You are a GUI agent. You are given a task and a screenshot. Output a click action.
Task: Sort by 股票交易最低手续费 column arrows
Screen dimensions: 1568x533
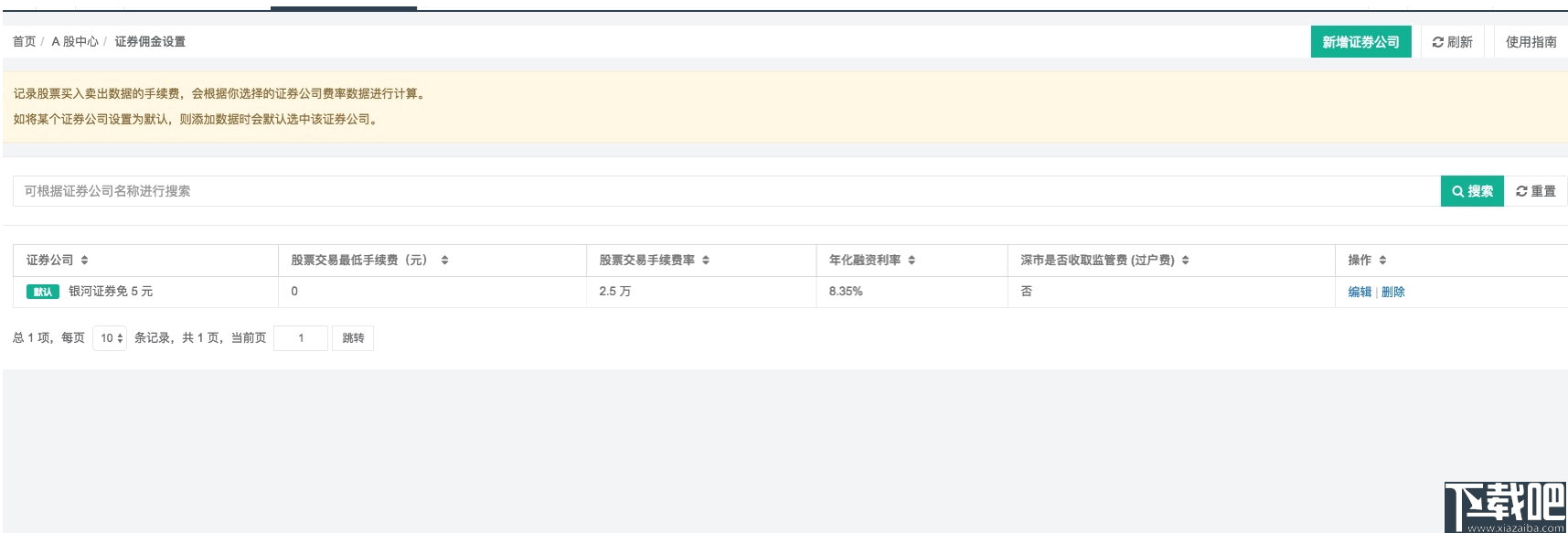pos(444,261)
